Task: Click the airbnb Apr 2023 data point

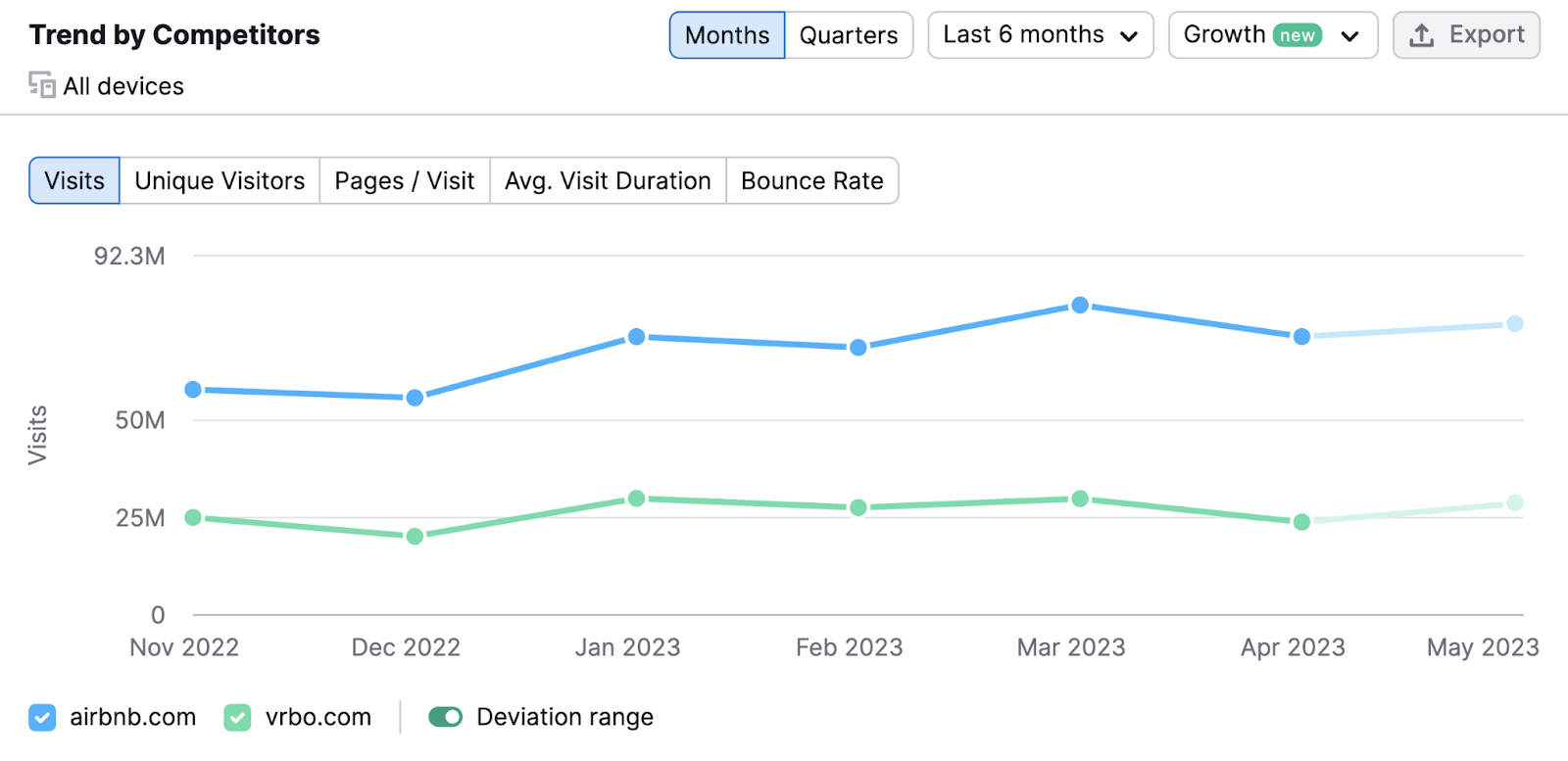Action: pyautogui.click(x=1301, y=337)
